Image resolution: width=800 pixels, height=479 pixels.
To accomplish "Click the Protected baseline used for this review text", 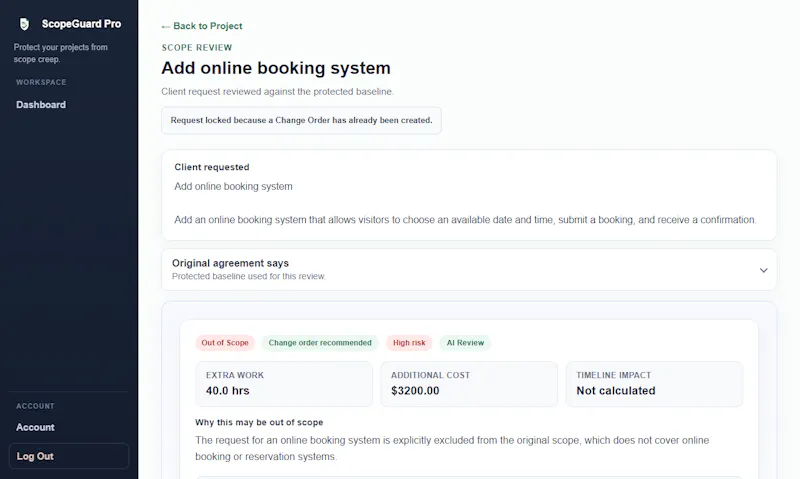I will [248, 276].
